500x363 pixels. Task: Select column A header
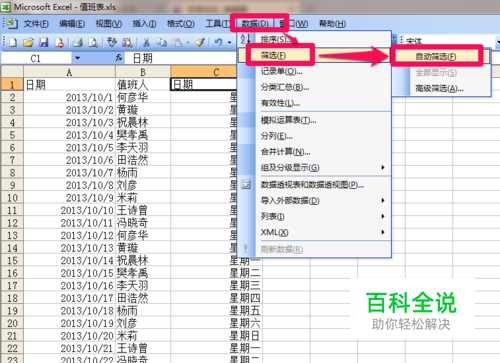coord(69,72)
